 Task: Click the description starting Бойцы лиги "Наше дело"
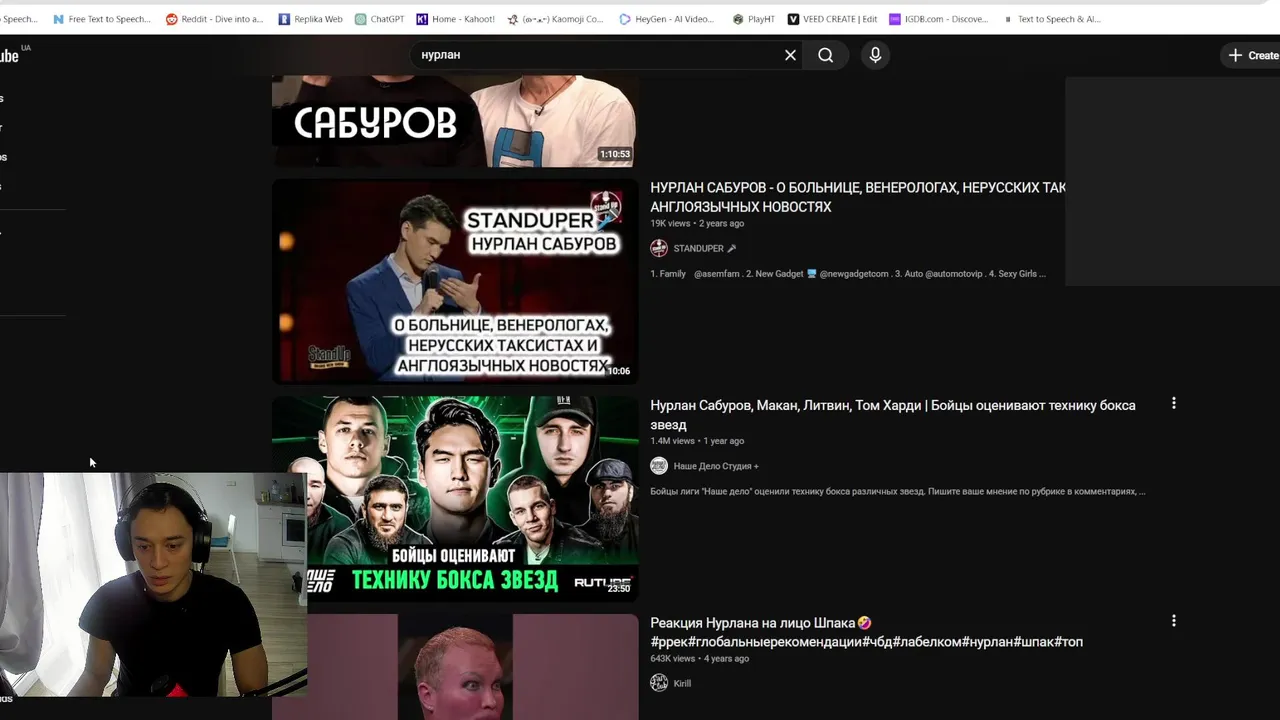898,492
